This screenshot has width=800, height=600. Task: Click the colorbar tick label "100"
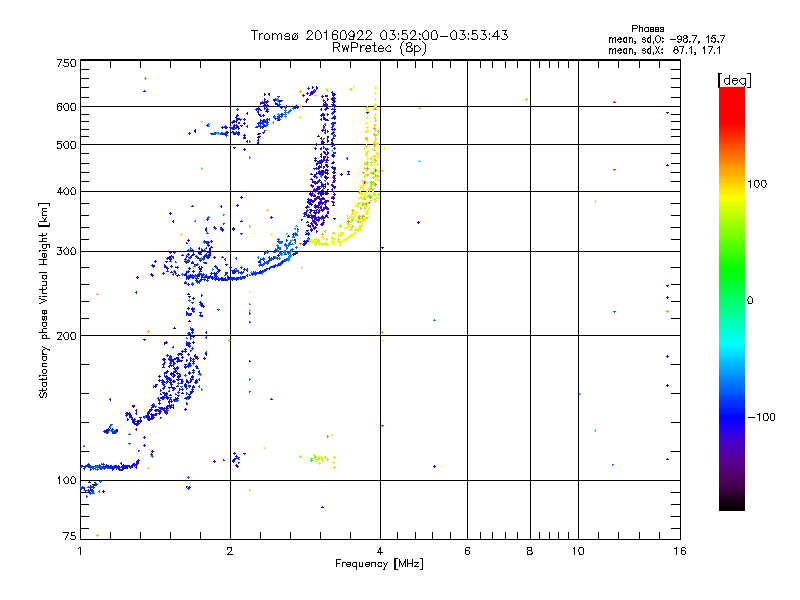[x=757, y=184]
